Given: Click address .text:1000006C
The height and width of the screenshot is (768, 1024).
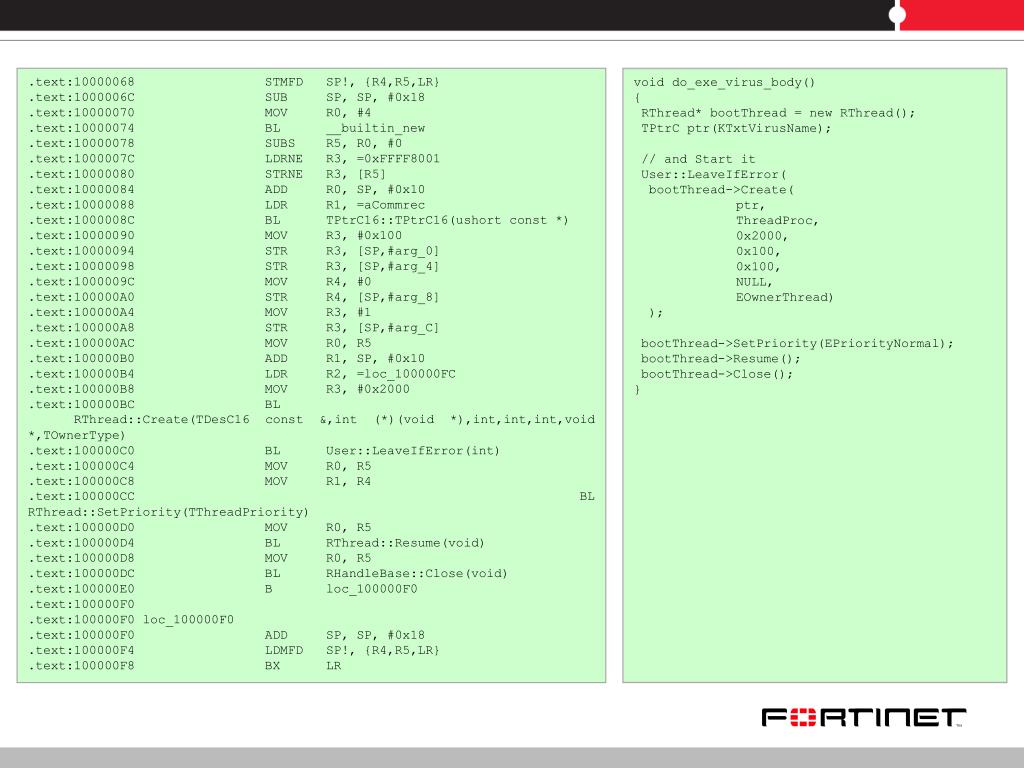Looking at the screenshot, I should click(x=82, y=97).
